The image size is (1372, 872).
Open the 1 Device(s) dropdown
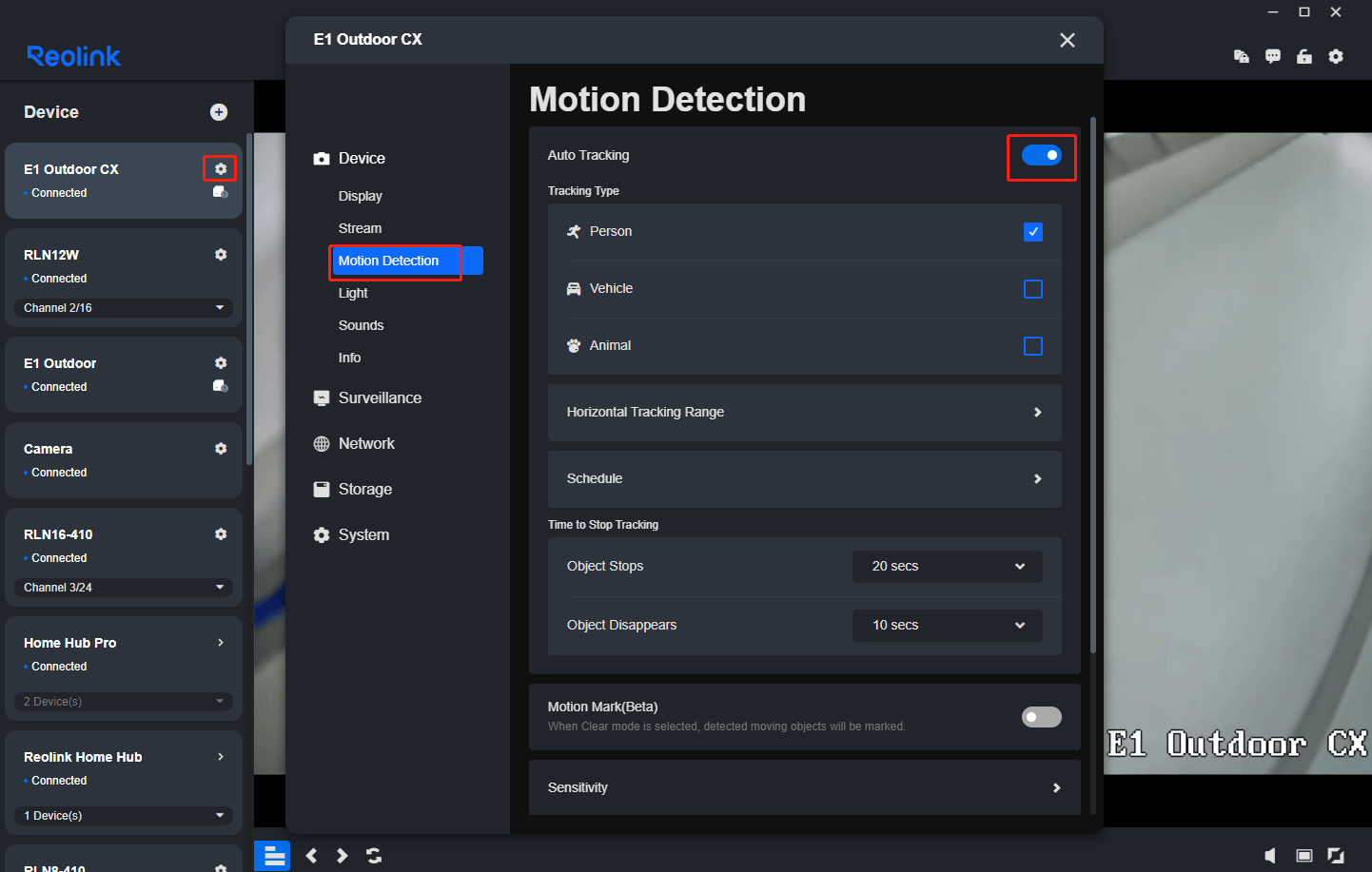(x=124, y=816)
